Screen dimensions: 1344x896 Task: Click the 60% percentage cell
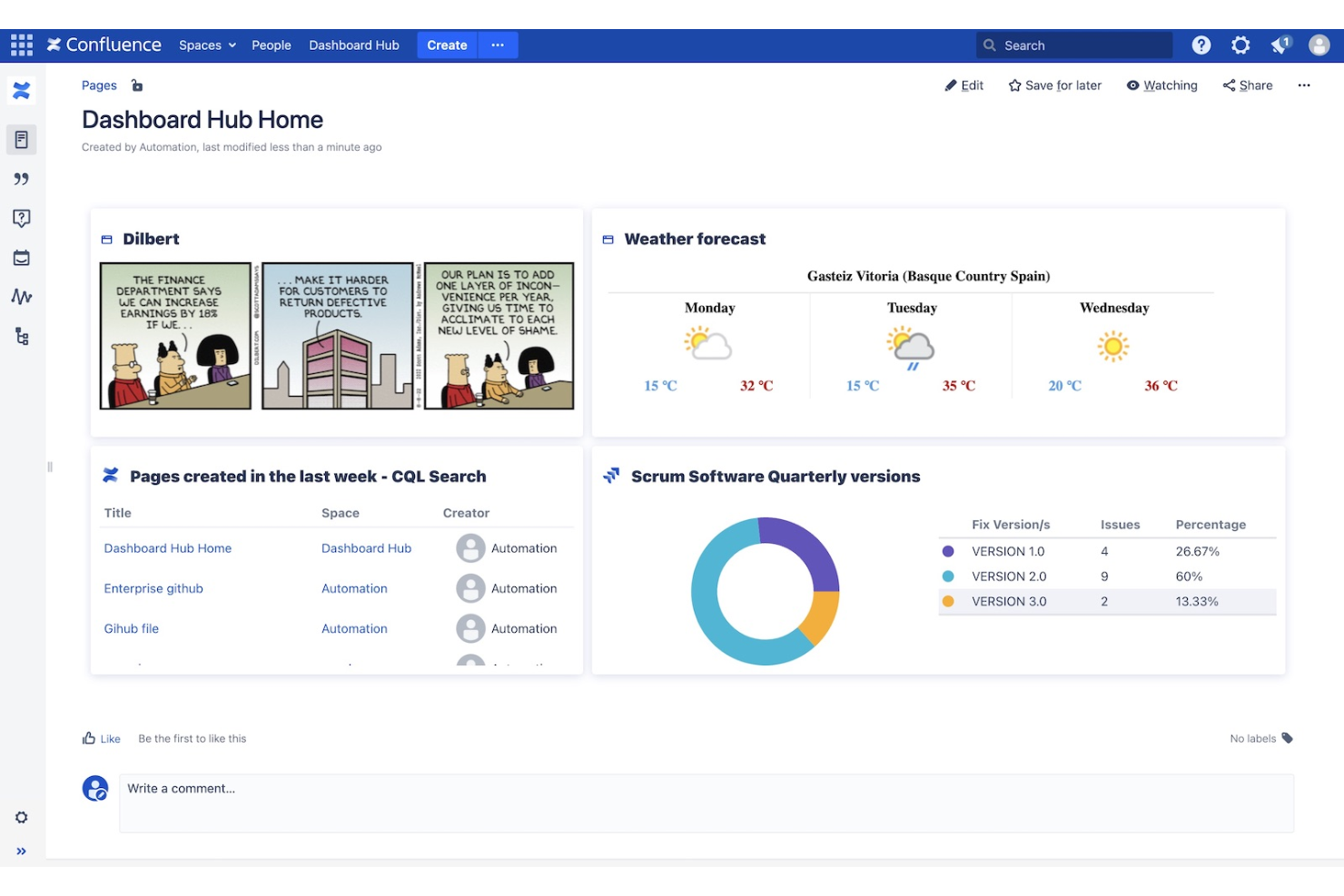[1189, 576]
